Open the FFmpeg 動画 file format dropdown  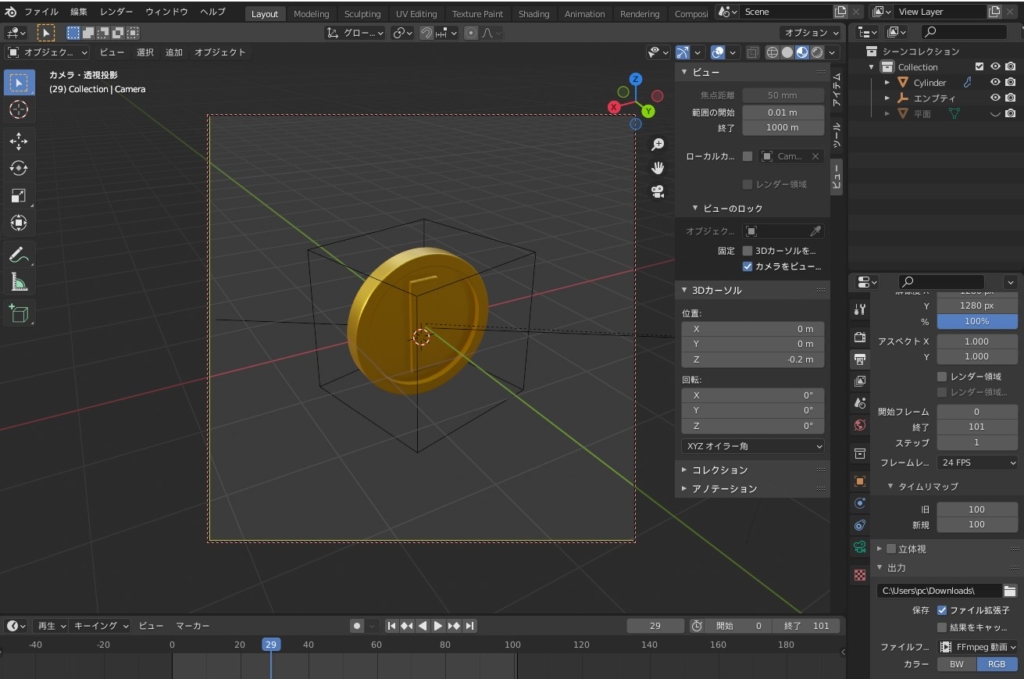pyautogui.click(x=975, y=647)
